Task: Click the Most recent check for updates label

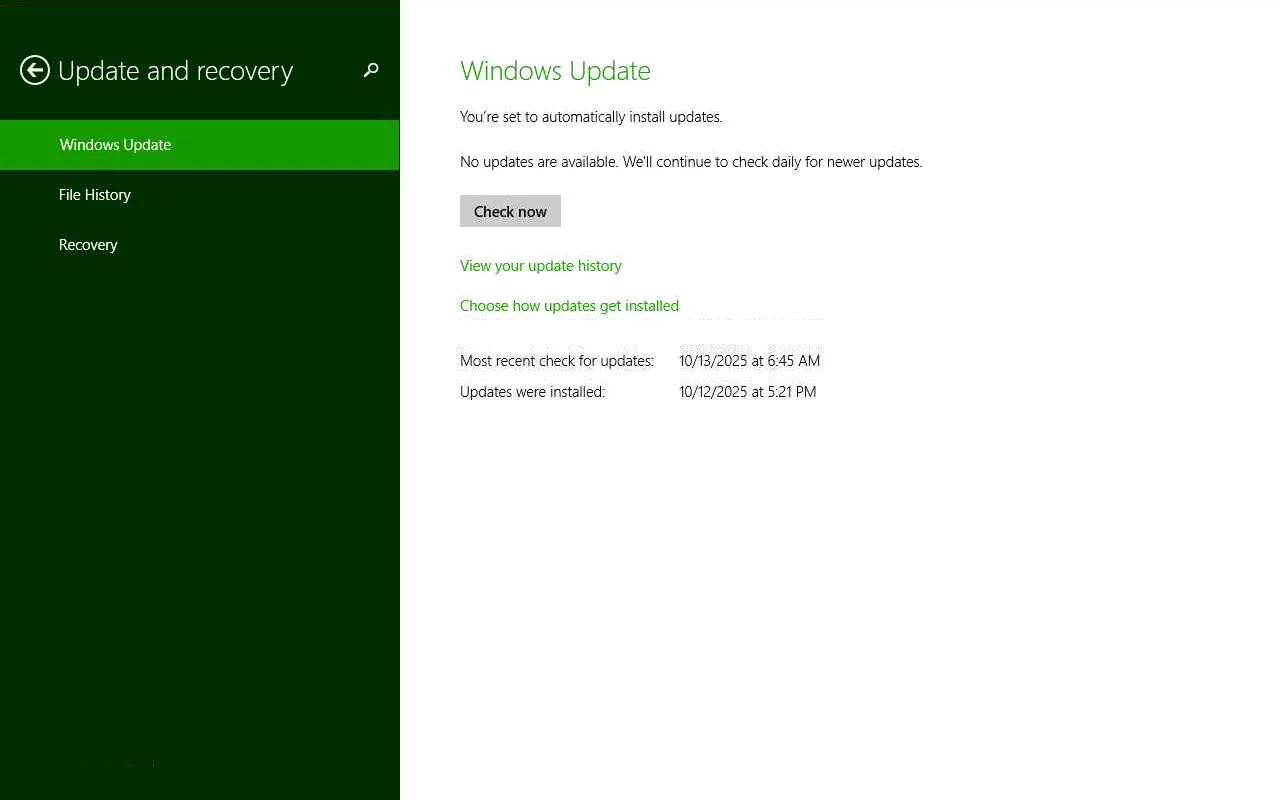Action: tap(557, 361)
